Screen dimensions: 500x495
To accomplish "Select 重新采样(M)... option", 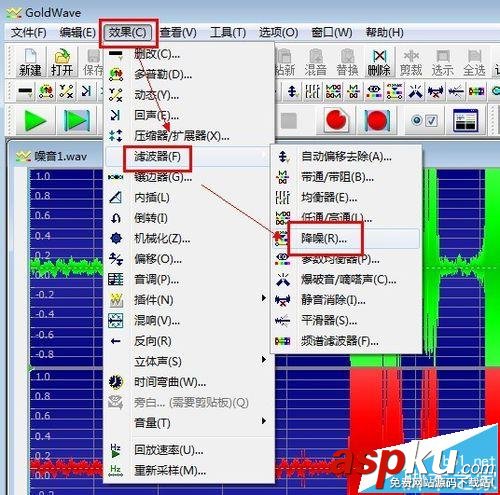I will pos(188,471).
